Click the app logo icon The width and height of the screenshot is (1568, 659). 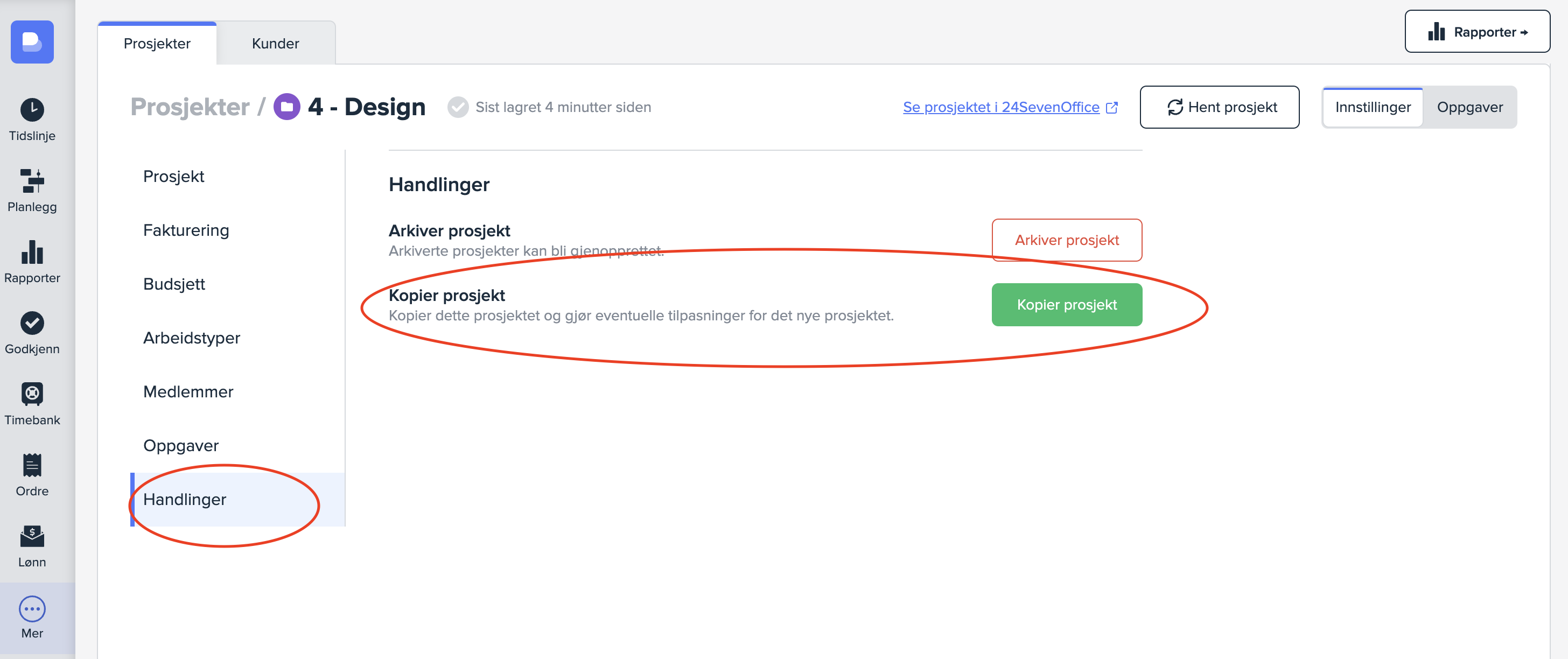[32, 42]
